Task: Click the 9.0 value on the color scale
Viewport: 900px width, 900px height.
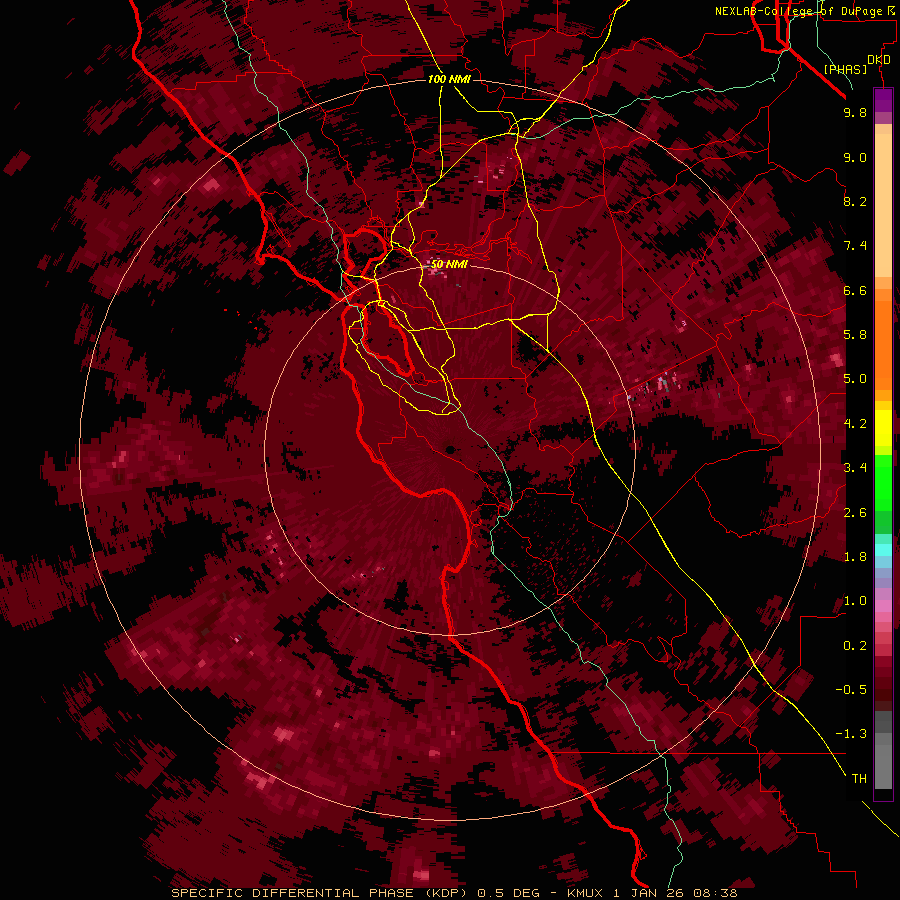Action: point(855,157)
